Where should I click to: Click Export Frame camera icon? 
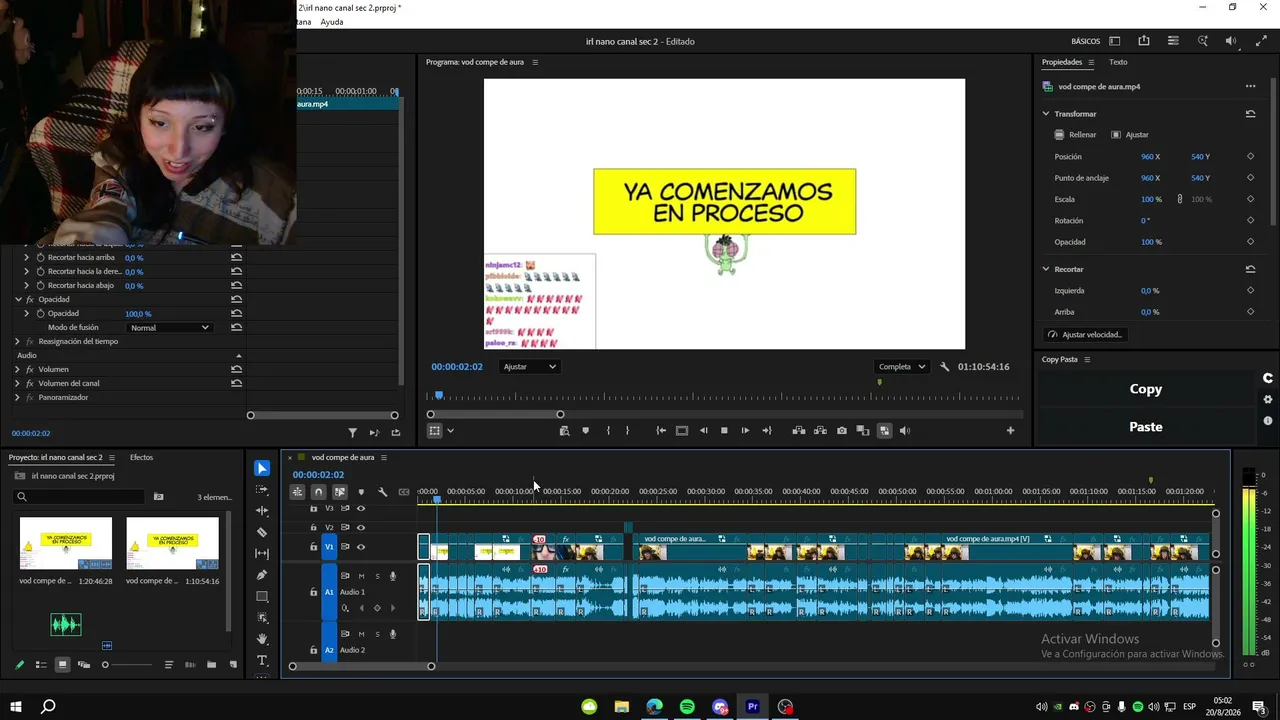[x=841, y=431]
